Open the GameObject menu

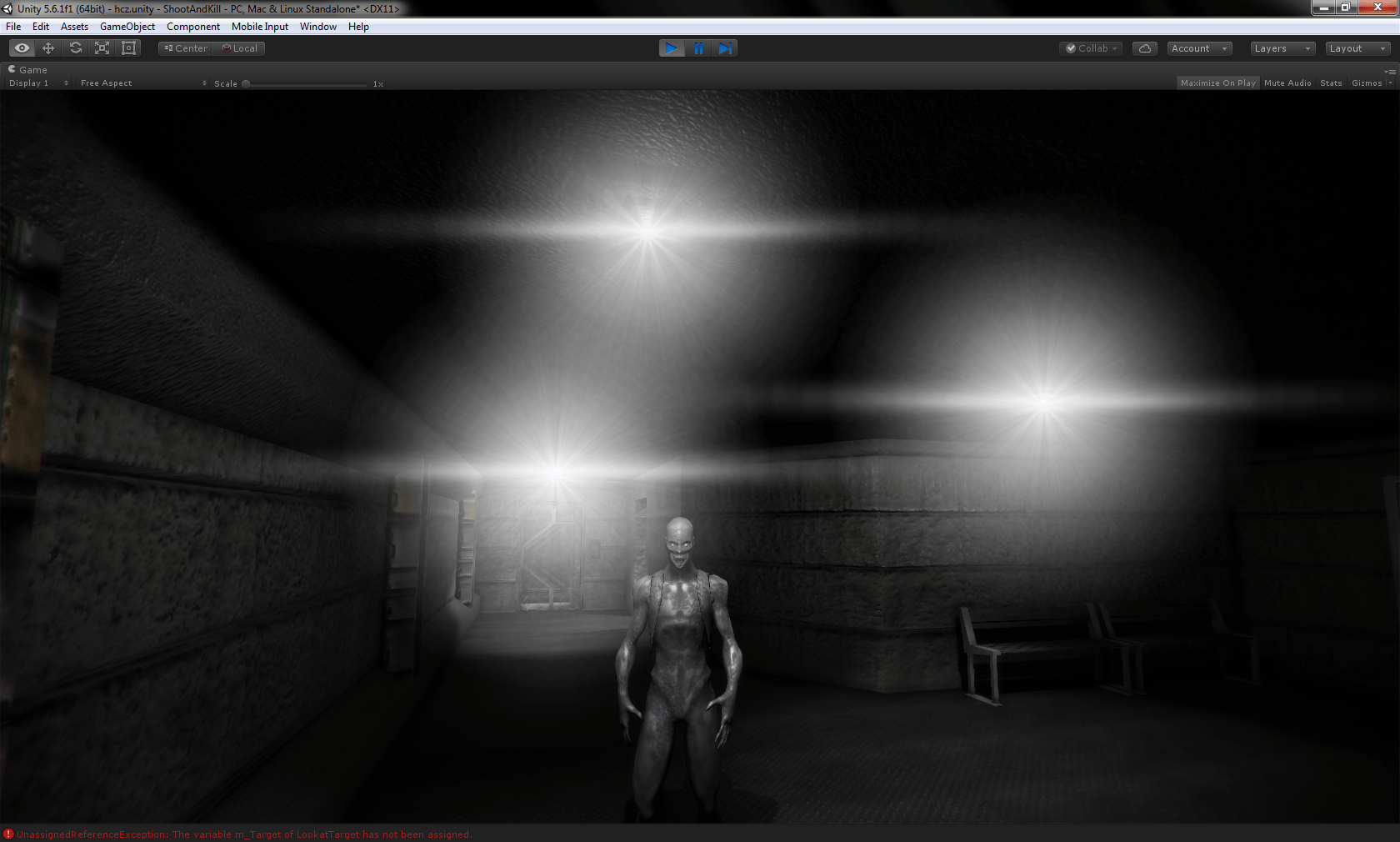pos(127,27)
